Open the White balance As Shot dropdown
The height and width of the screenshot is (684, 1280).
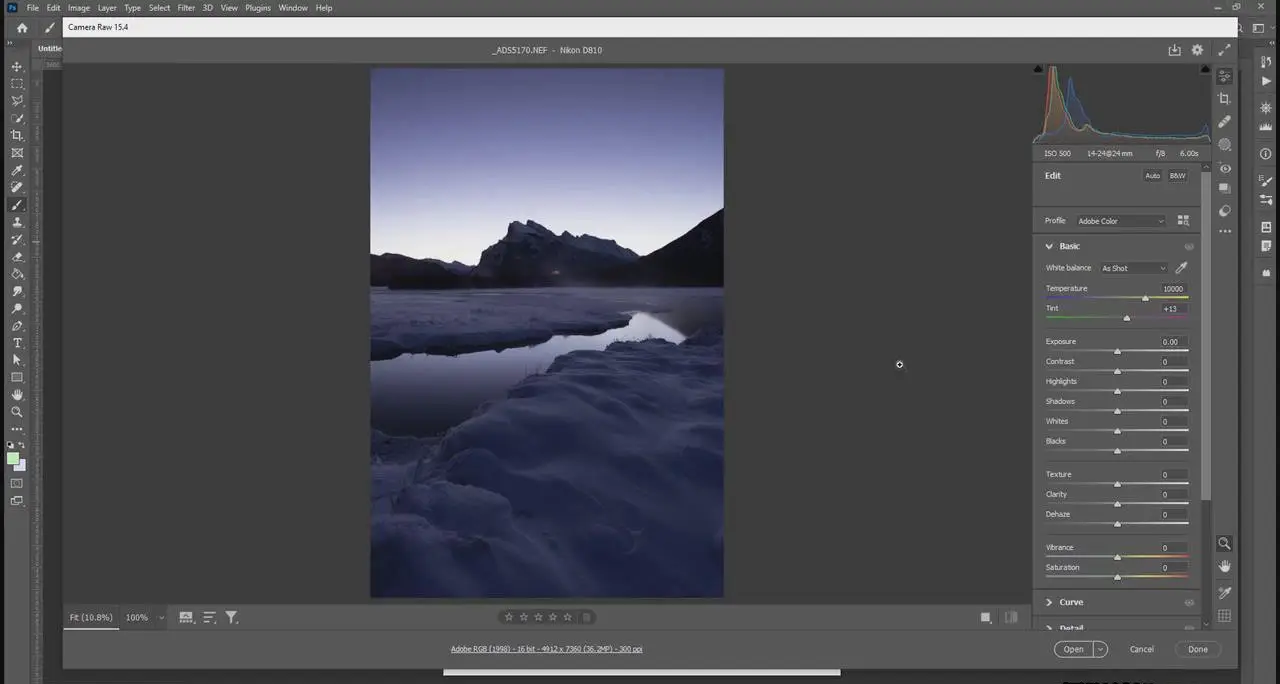coord(1133,268)
